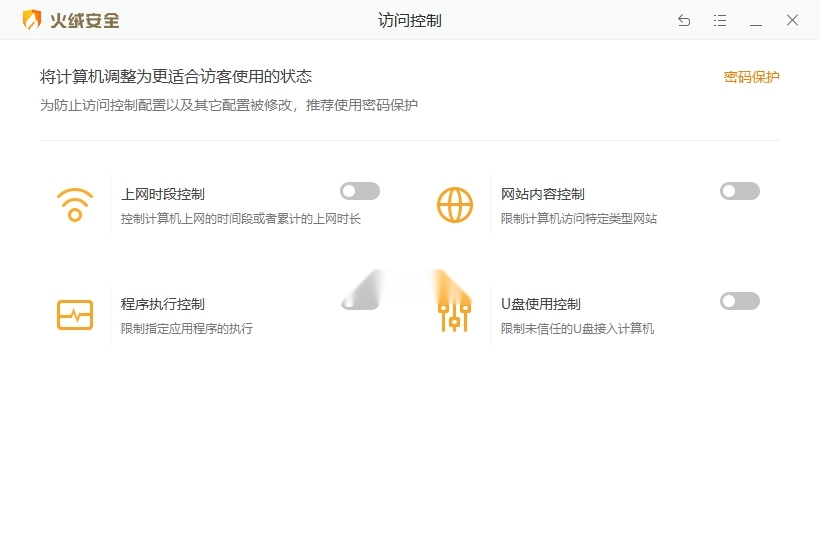
Task: Open the main menu list icon
Action: pyautogui.click(x=720, y=20)
